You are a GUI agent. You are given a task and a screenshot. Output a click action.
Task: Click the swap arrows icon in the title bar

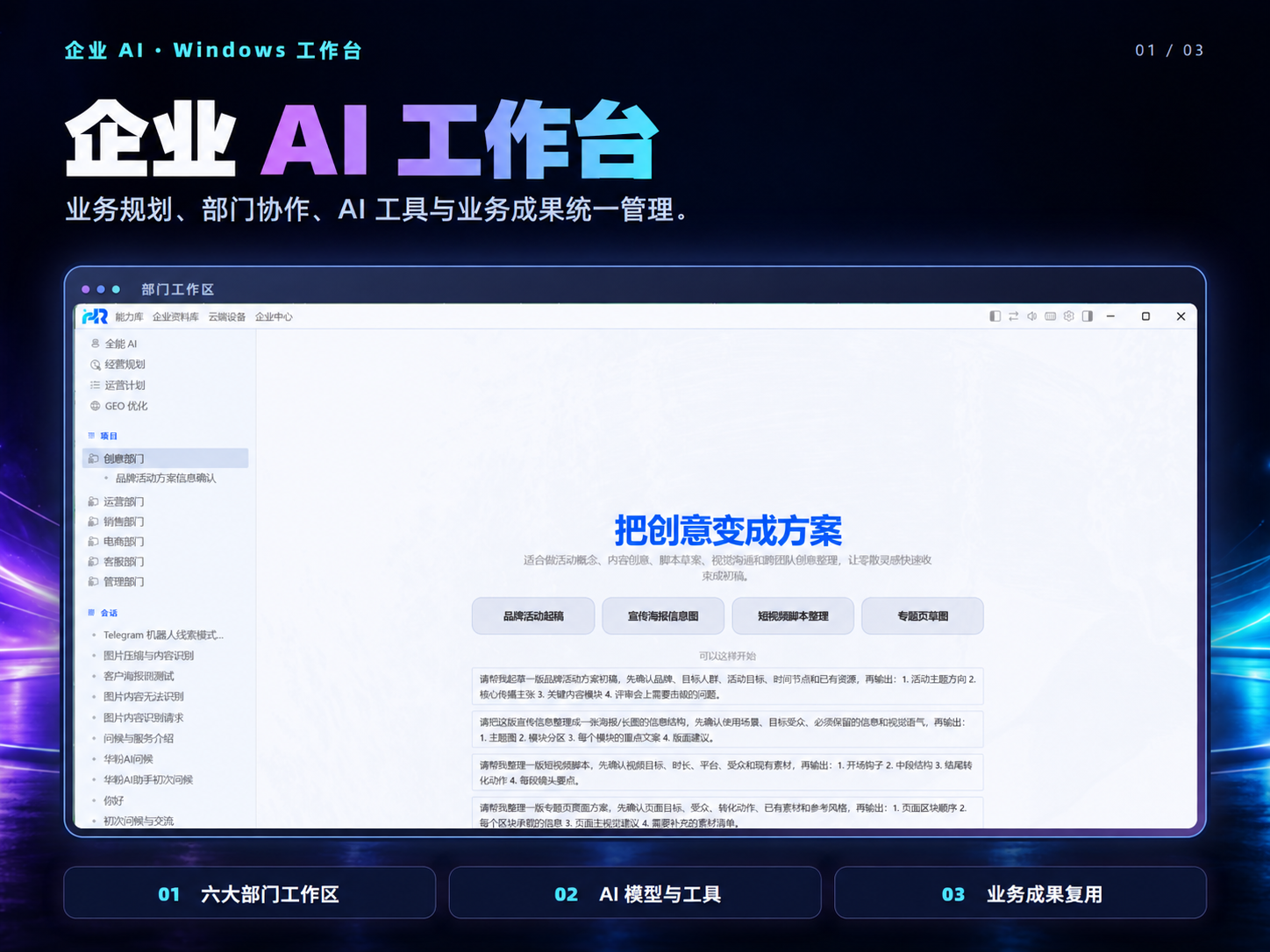pyautogui.click(x=1013, y=316)
